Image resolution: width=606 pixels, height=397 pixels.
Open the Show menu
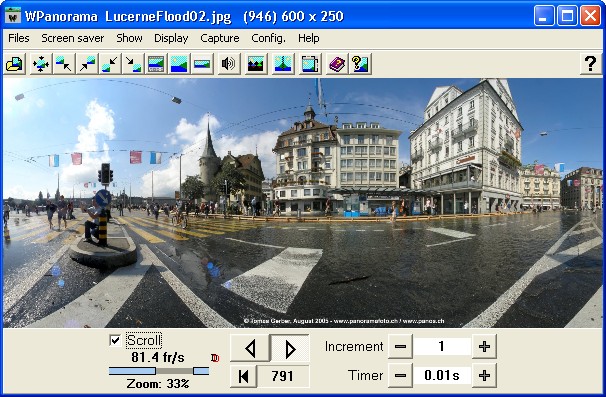[x=129, y=38]
